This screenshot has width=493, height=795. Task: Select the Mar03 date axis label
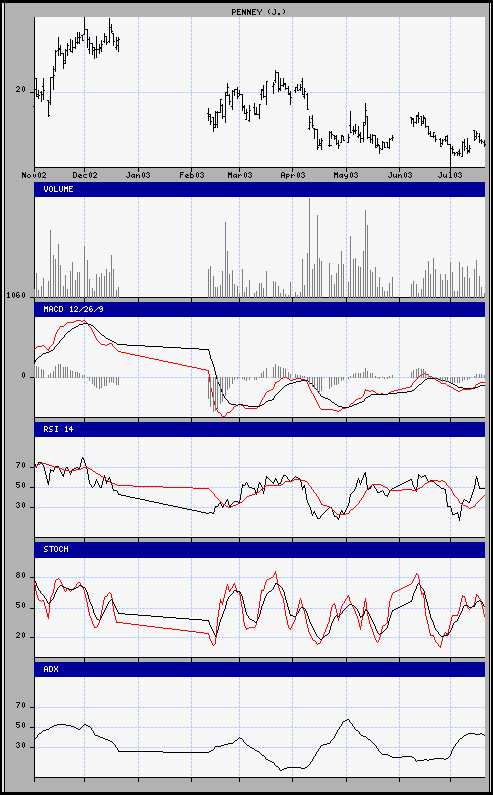click(240, 175)
